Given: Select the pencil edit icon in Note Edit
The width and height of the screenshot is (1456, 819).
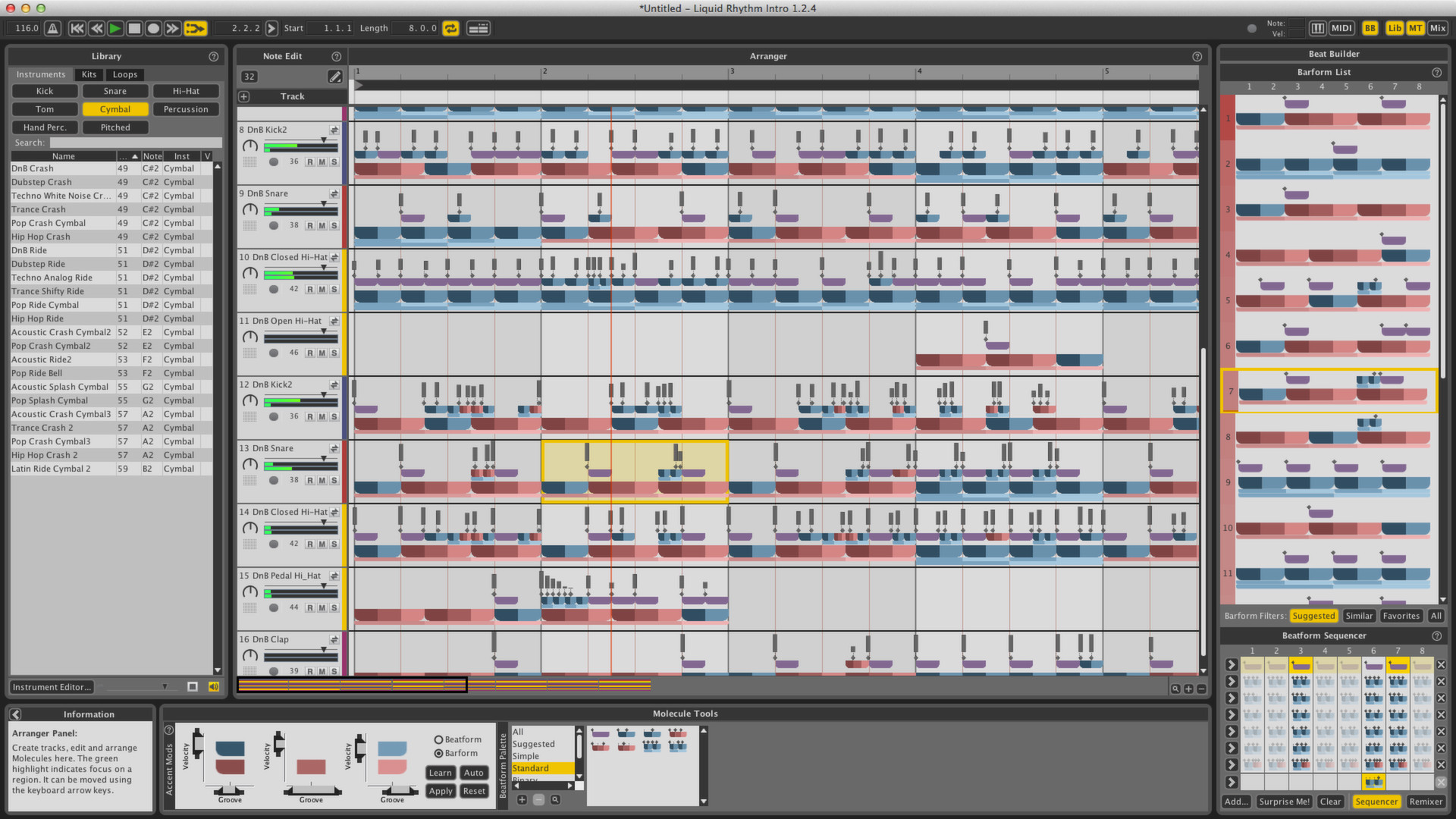Looking at the screenshot, I should click(335, 76).
